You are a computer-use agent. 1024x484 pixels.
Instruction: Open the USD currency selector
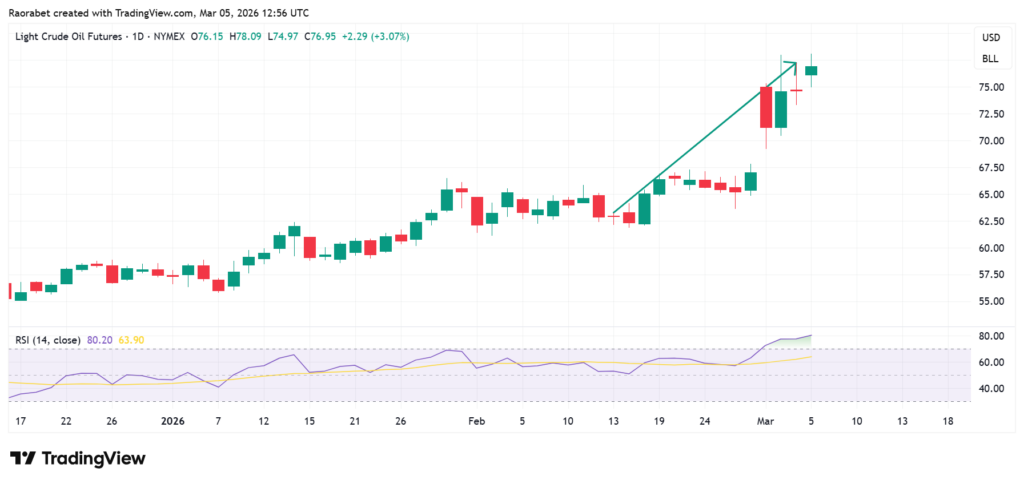pyautogui.click(x=991, y=38)
